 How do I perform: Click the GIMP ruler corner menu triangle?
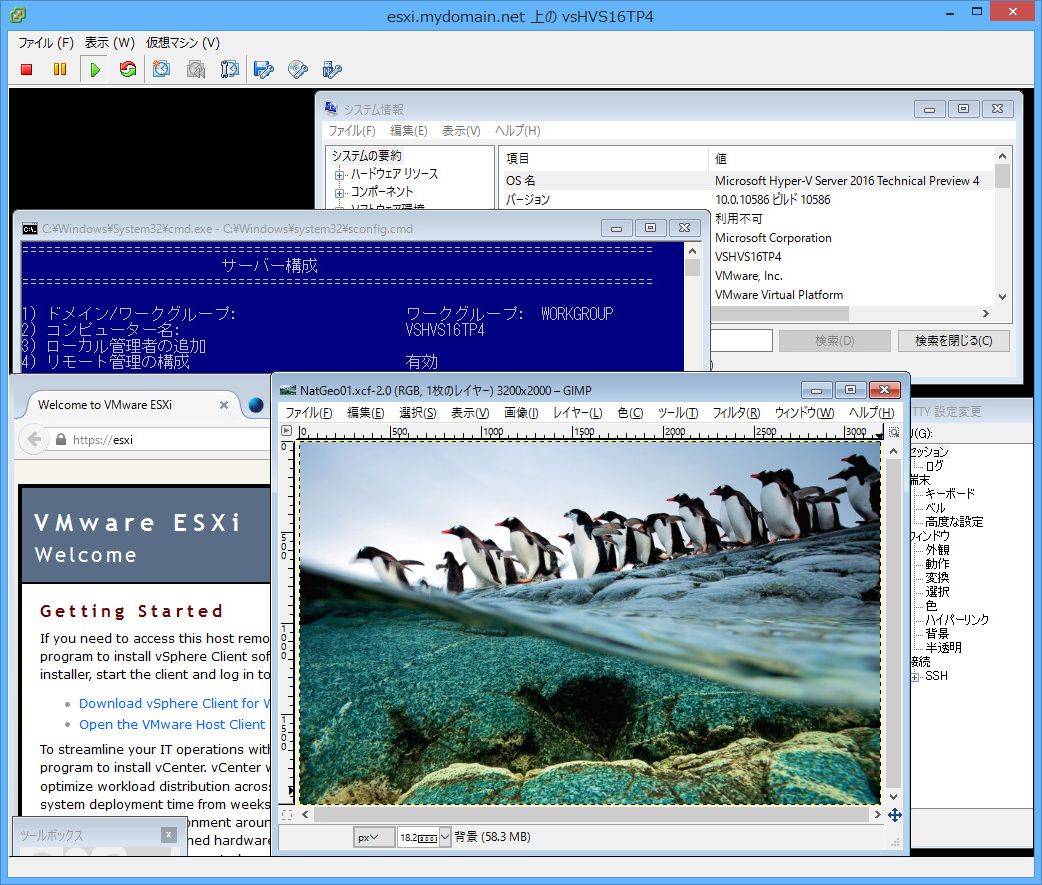point(286,431)
